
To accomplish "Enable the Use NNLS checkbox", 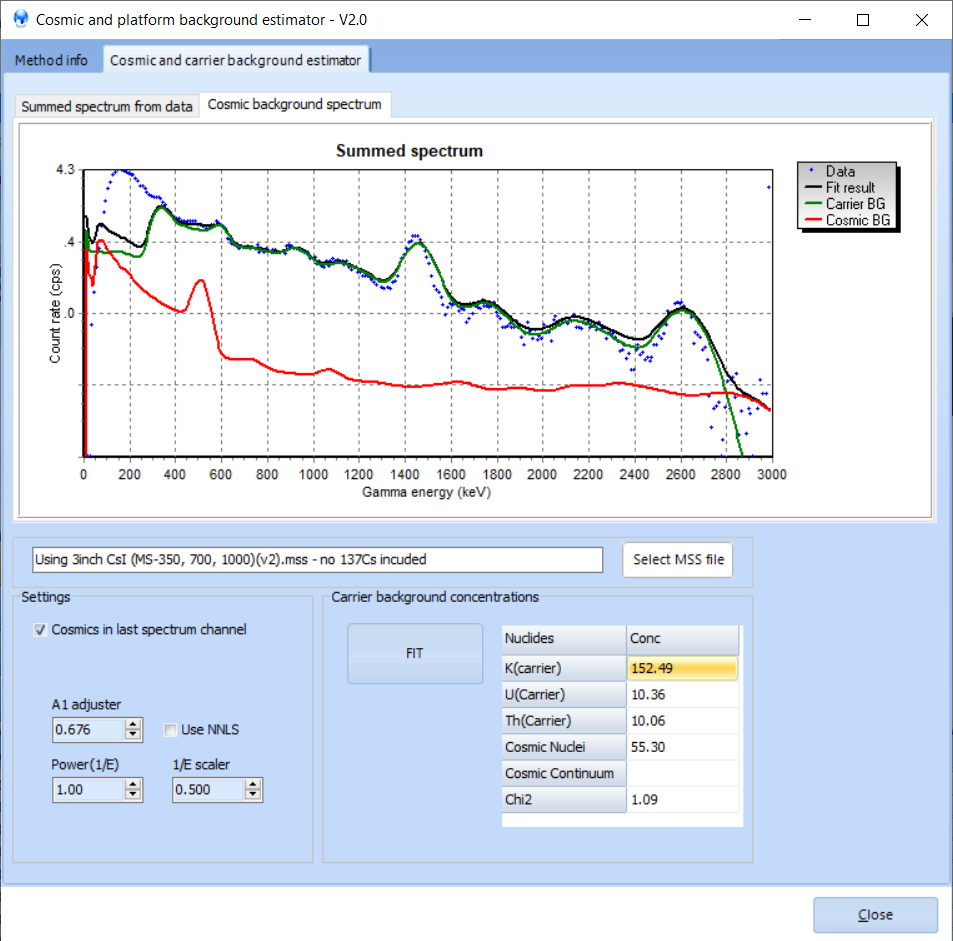I will pyautogui.click(x=171, y=730).
